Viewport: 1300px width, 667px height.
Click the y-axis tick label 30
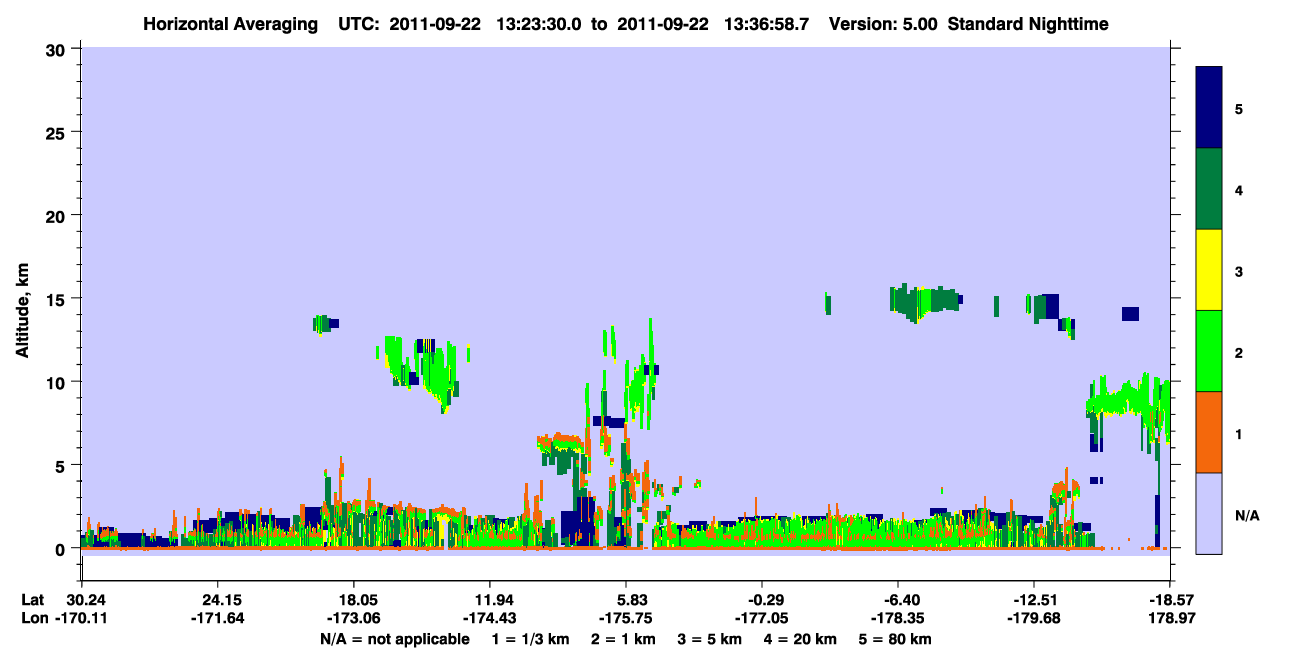tap(58, 49)
